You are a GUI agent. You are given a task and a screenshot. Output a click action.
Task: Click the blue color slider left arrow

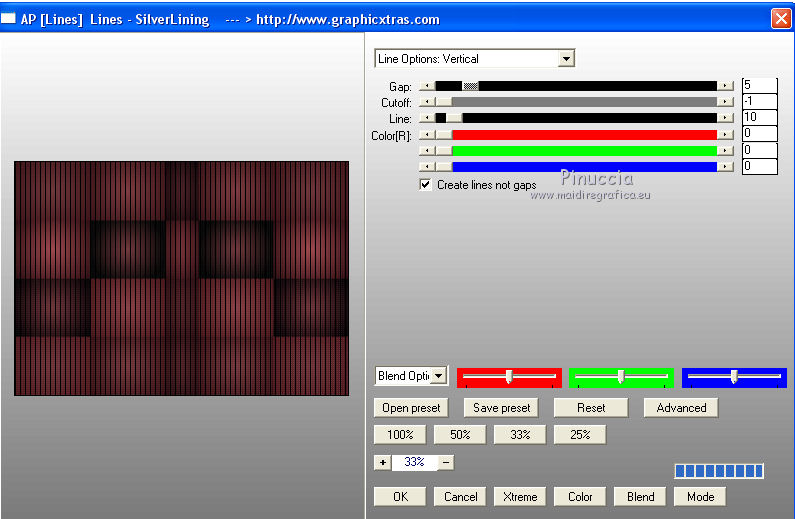point(427,167)
